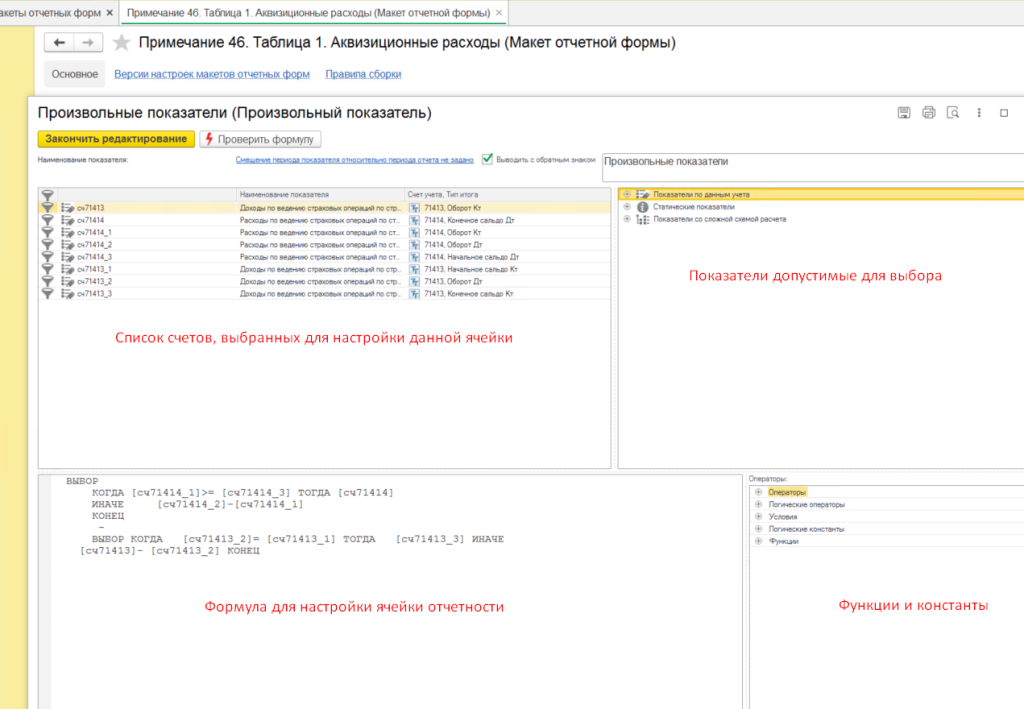Click the Произвольные показатели name input field
1024x709 pixels.
(810, 167)
